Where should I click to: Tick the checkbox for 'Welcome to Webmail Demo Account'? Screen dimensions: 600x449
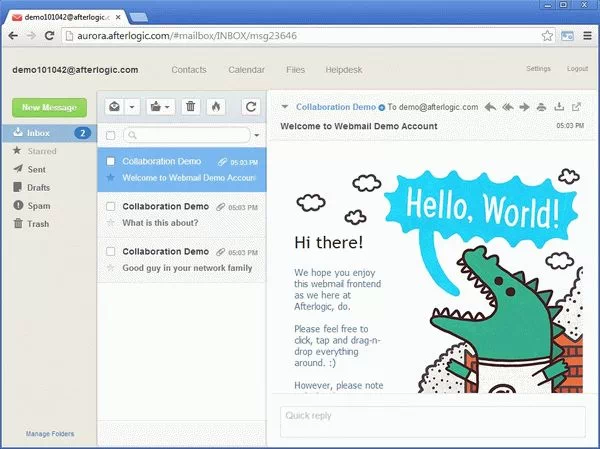[x=111, y=161]
